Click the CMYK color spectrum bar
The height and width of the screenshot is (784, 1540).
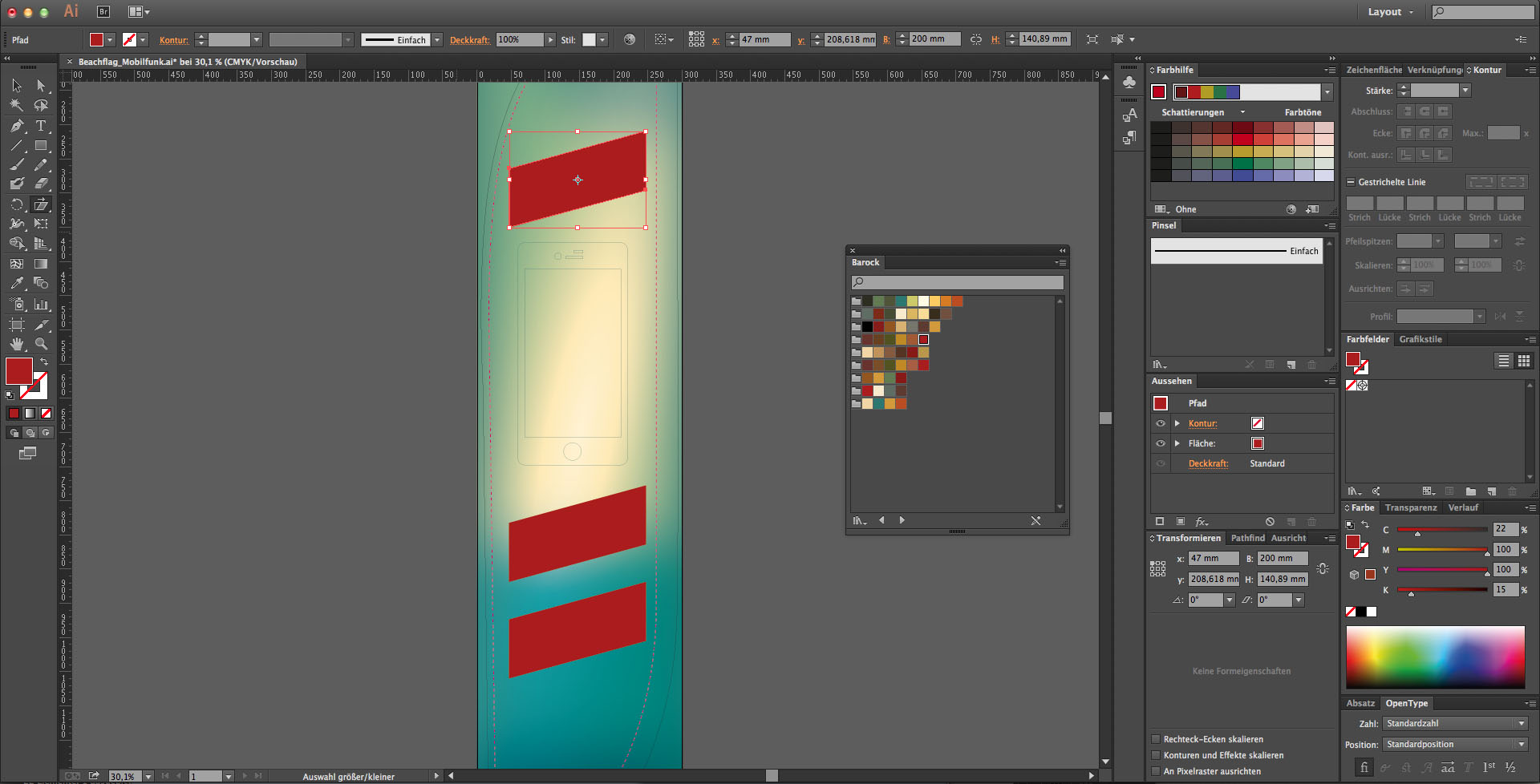coord(1435,657)
